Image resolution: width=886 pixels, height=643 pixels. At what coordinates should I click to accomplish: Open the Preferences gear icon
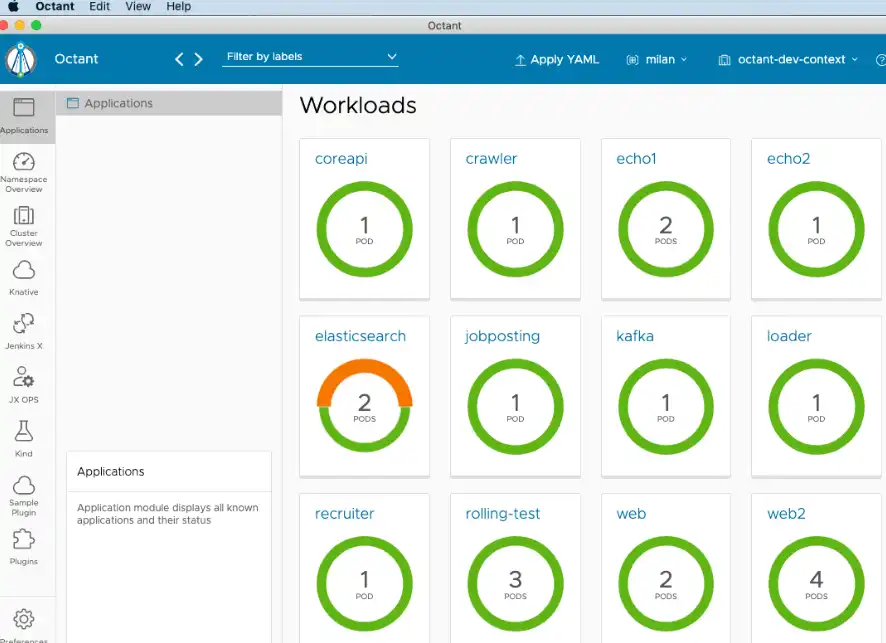tap(24, 619)
